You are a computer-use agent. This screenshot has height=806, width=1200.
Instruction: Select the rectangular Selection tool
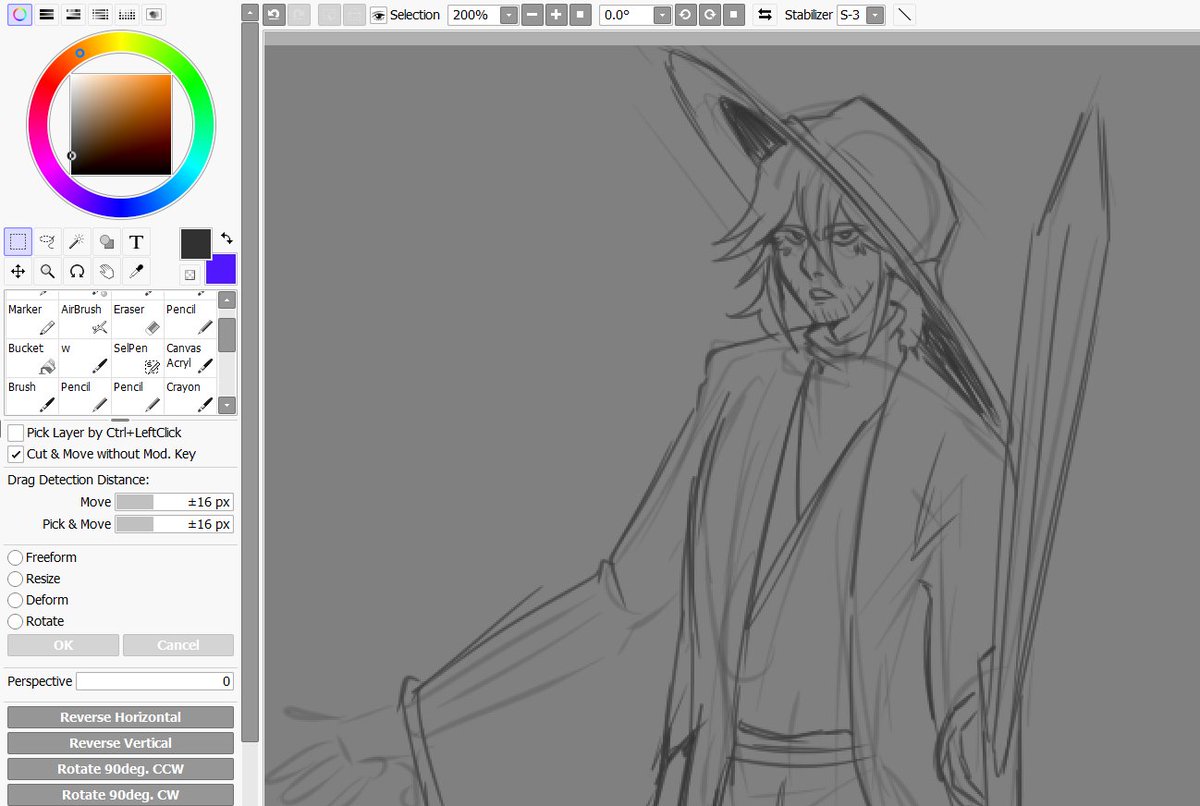(18, 241)
